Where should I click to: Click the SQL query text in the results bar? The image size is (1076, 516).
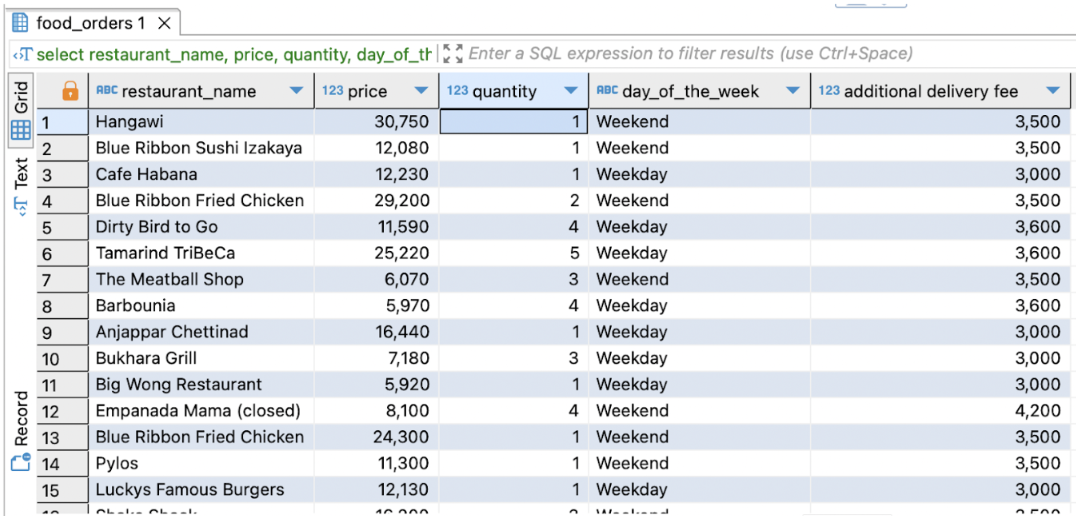(x=235, y=54)
